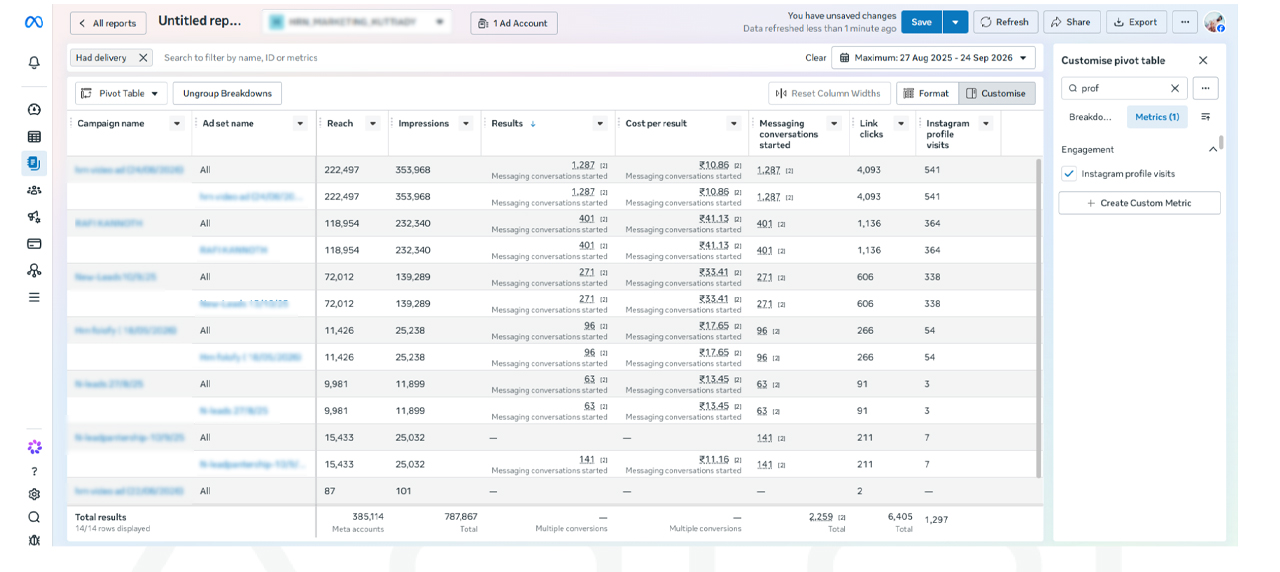Switch to the Breakdowns tab
The image size is (1280, 572).
tap(1090, 117)
